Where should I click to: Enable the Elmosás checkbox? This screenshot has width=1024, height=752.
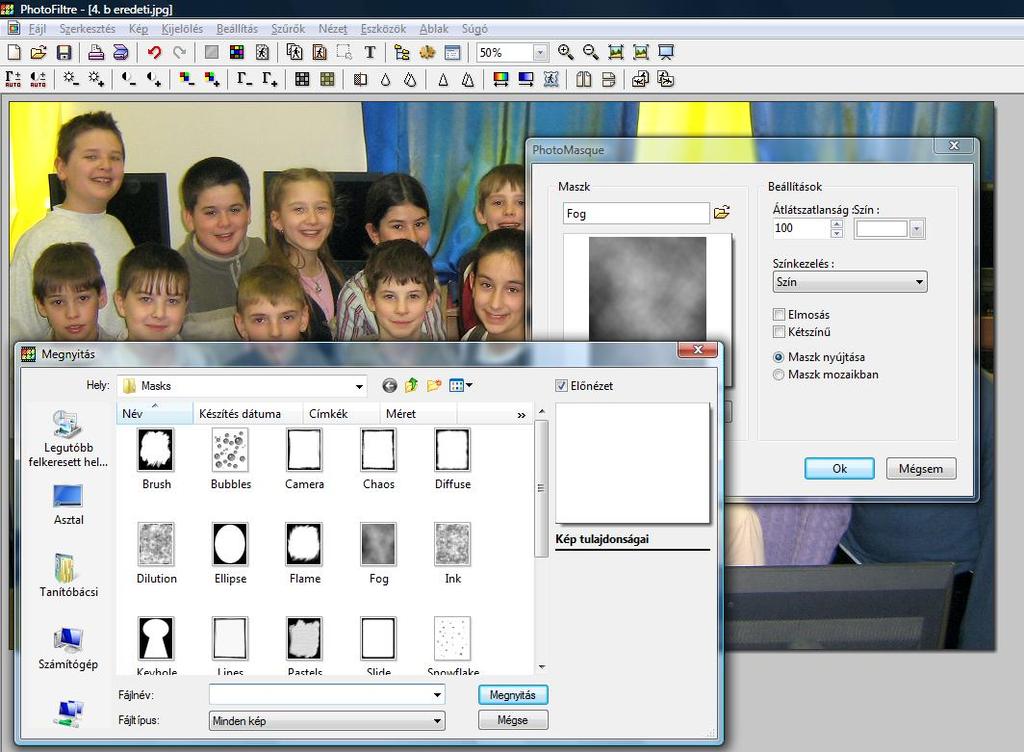tap(778, 315)
